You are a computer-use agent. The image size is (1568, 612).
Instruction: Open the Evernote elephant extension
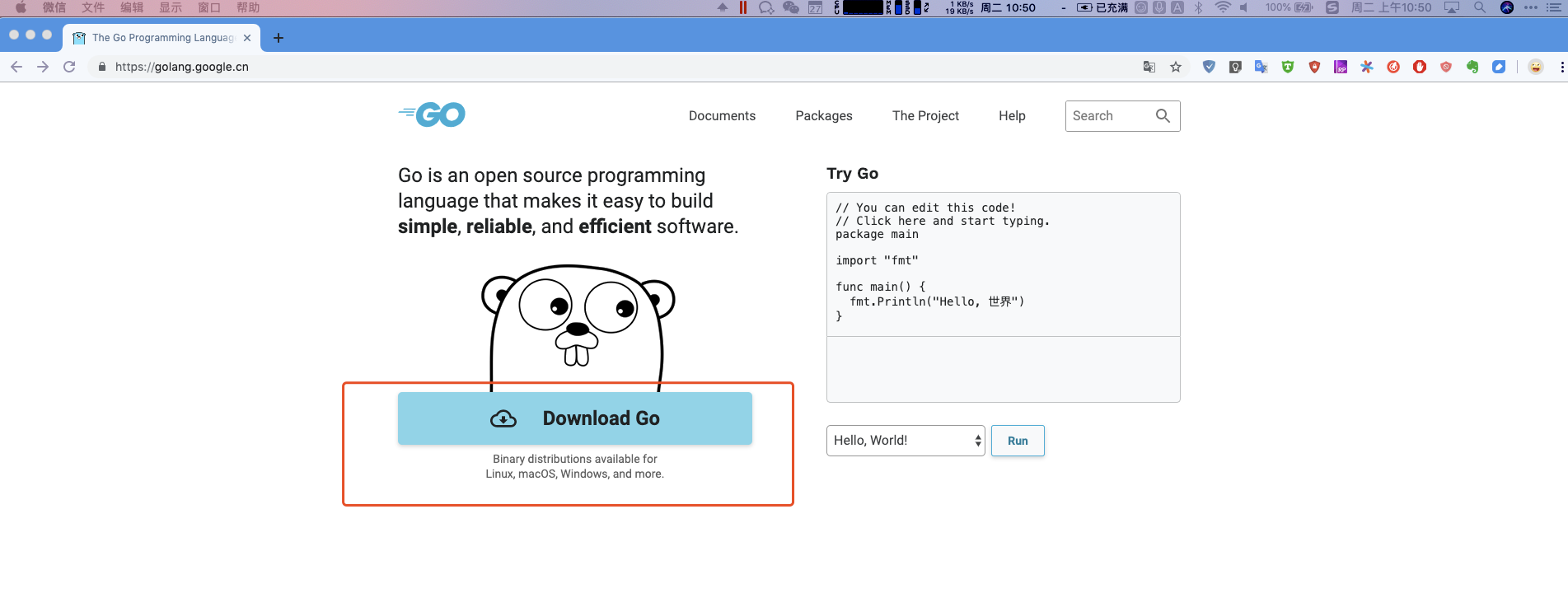(1472, 67)
